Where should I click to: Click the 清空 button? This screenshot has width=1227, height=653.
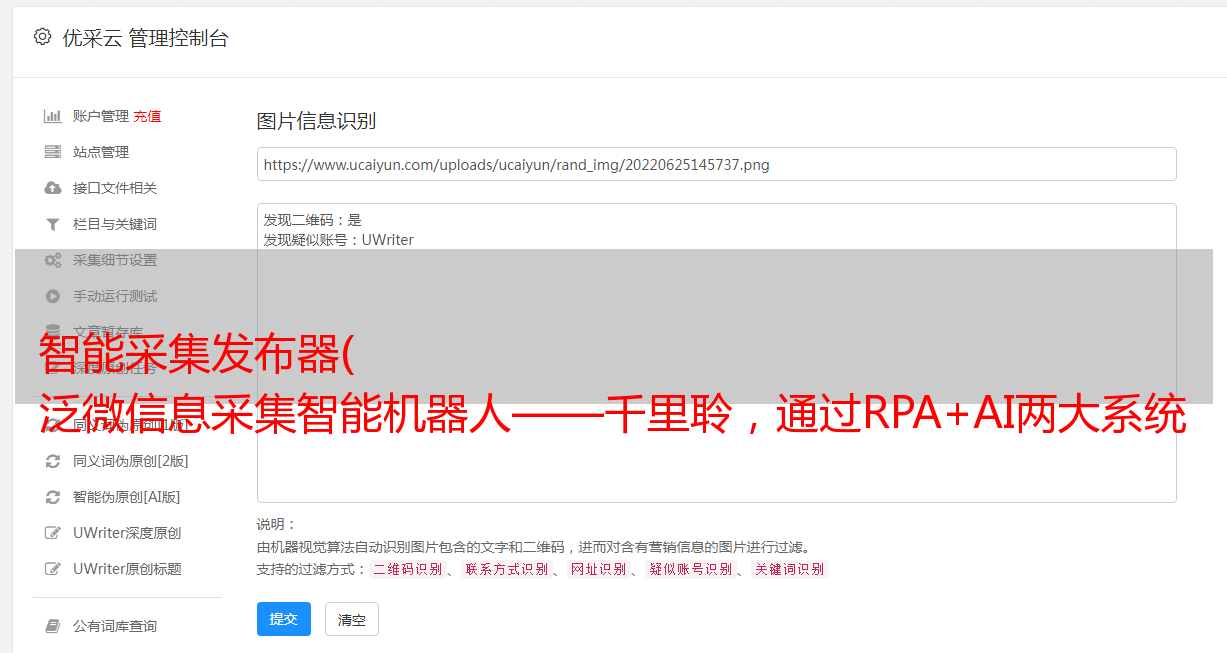(x=352, y=620)
